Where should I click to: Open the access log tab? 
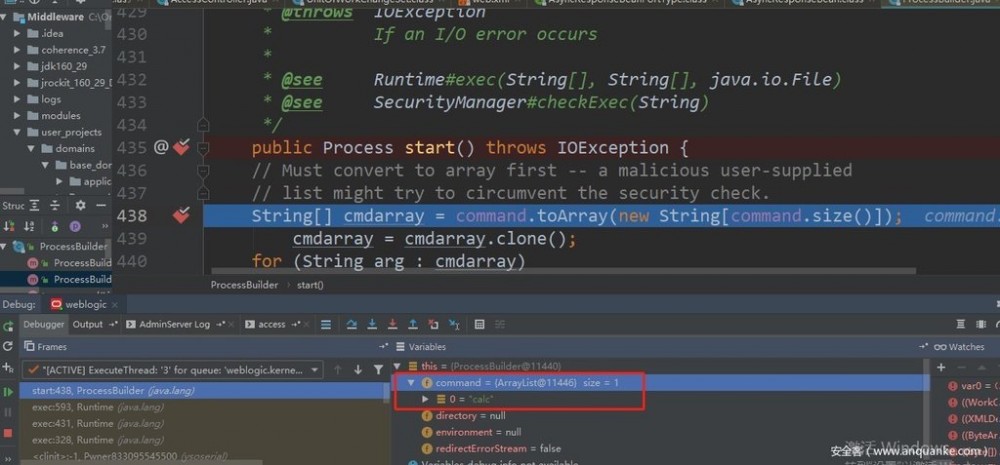[272, 324]
